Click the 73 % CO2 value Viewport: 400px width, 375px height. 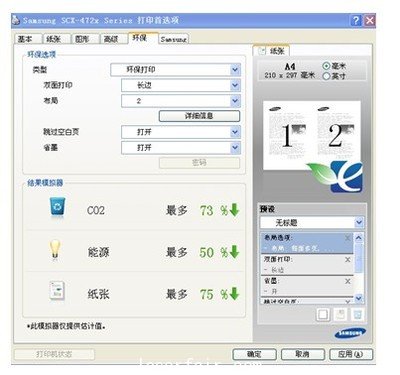pyautogui.click(x=214, y=210)
